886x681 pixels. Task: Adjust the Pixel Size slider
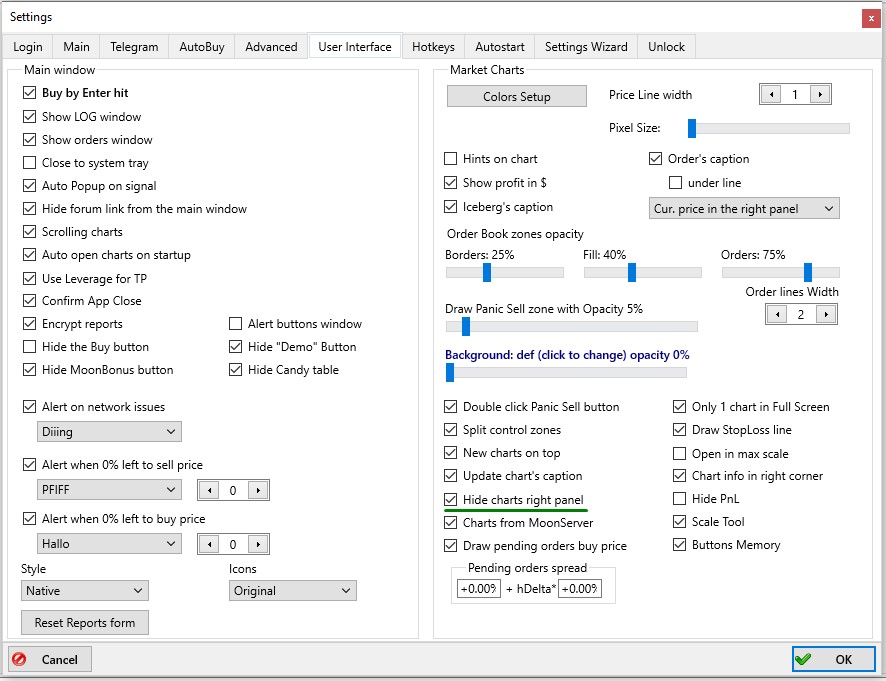click(x=692, y=128)
